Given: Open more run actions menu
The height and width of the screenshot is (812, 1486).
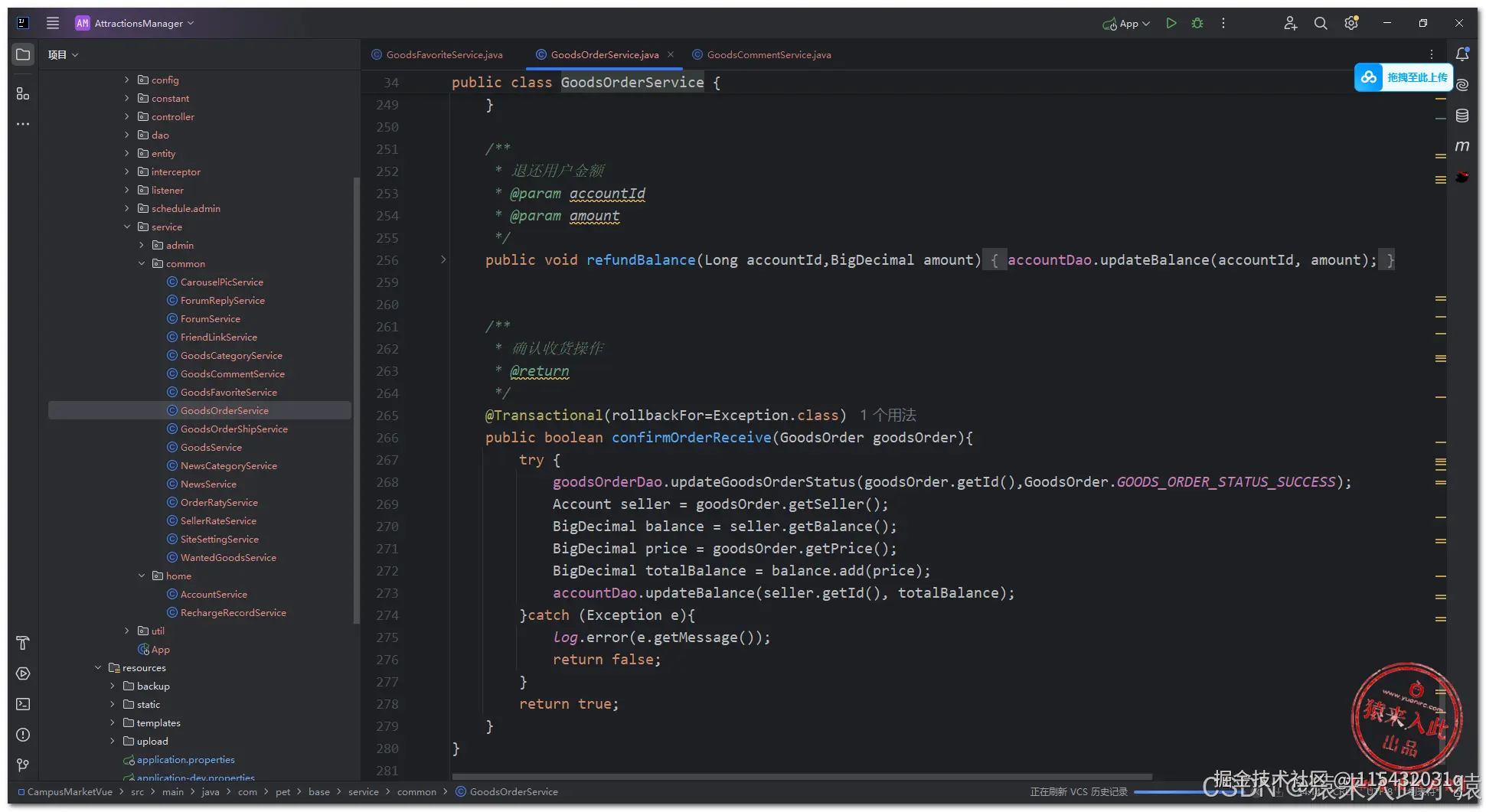Looking at the screenshot, I should click(1223, 23).
